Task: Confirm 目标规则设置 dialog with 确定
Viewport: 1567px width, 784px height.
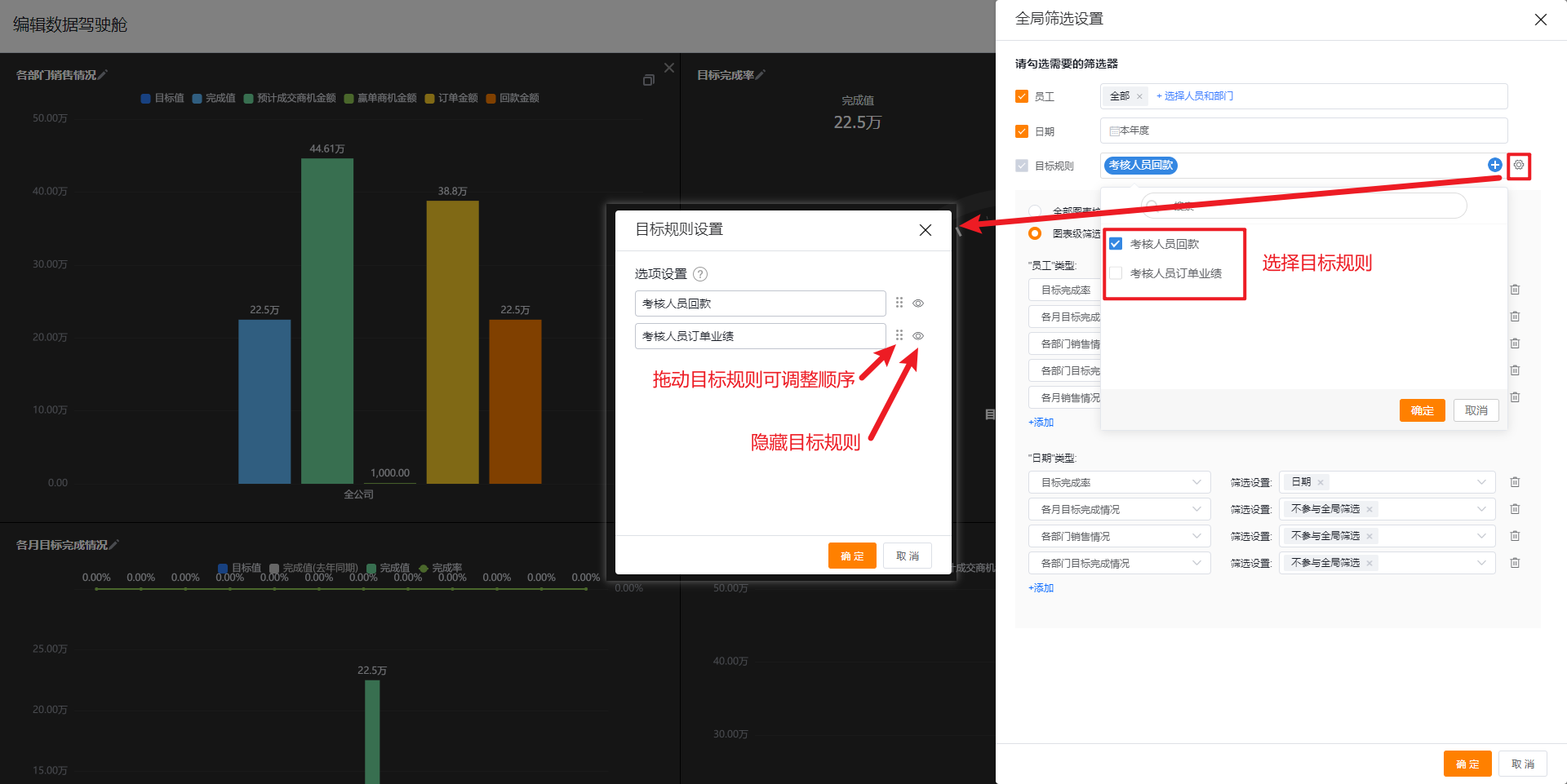Action: 852,556
